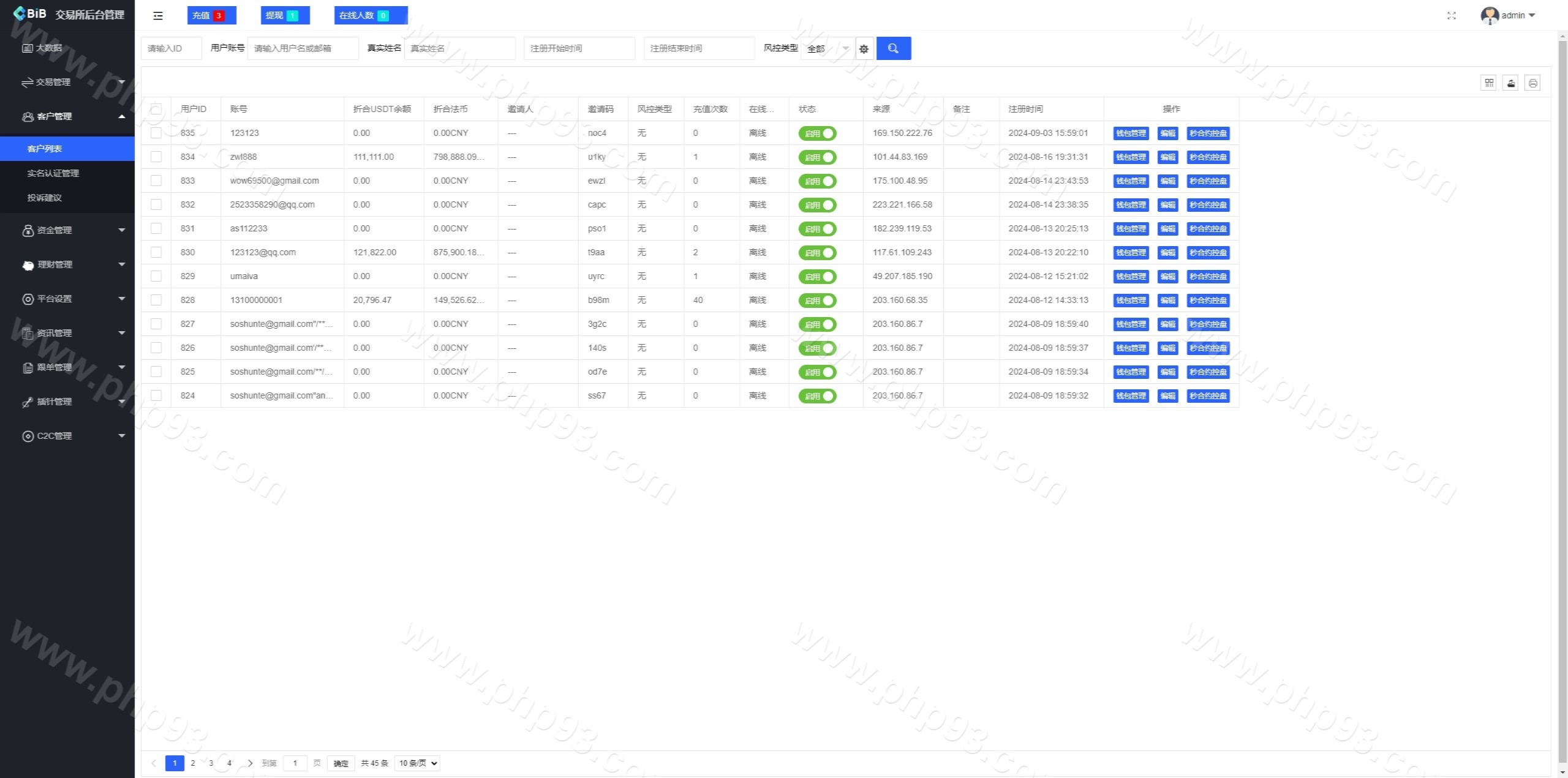The height and width of the screenshot is (778, 1568).
Task: Click the gear icon beside risk type filter
Action: point(864,49)
